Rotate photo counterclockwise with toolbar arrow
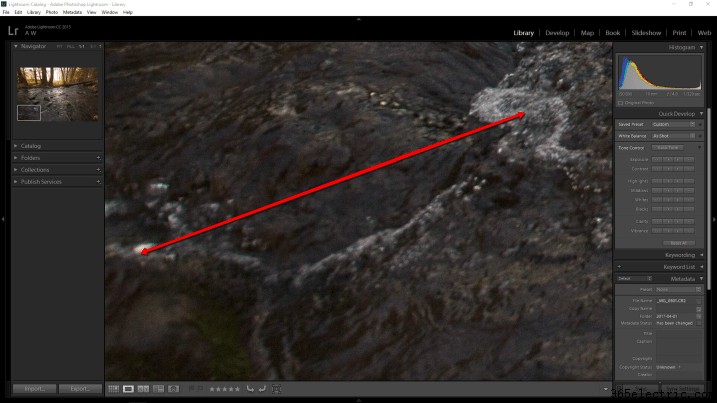 point(250,389)
